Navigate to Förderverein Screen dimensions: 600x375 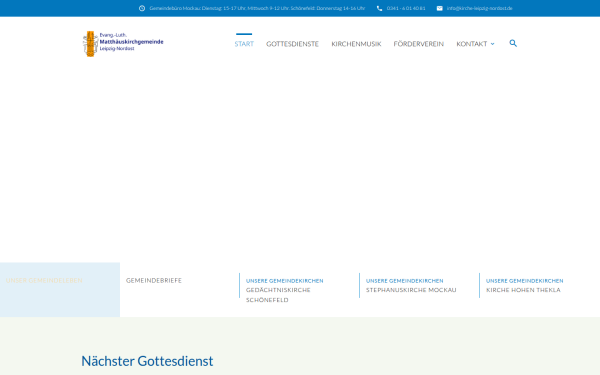419,44
